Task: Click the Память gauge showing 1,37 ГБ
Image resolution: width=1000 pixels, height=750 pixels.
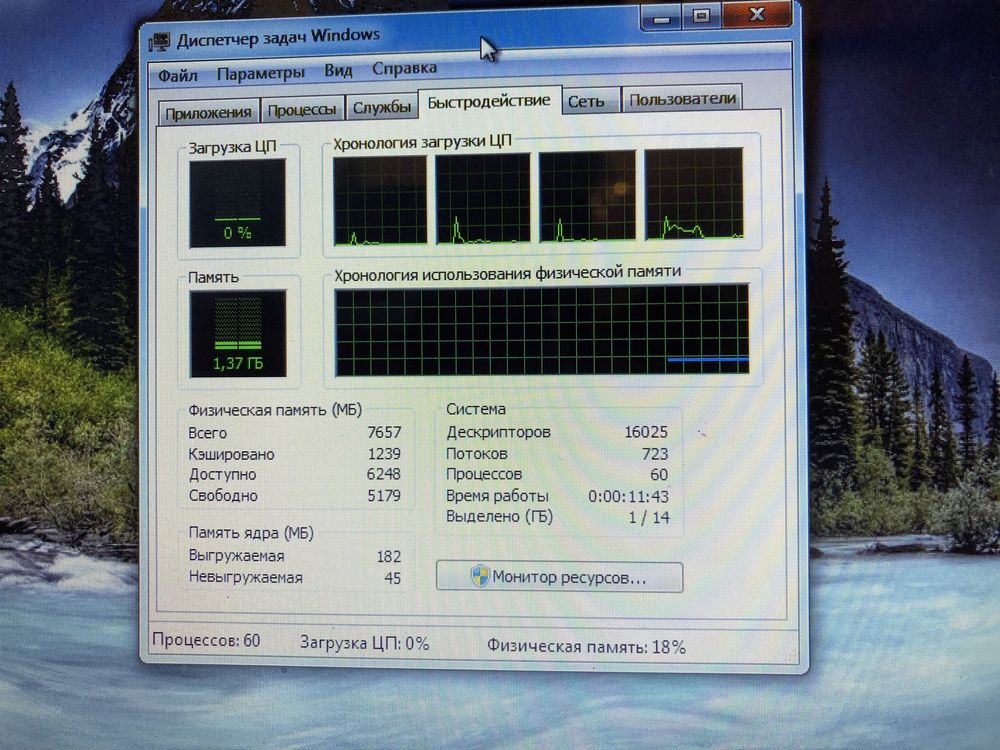Action: [237, 333]
